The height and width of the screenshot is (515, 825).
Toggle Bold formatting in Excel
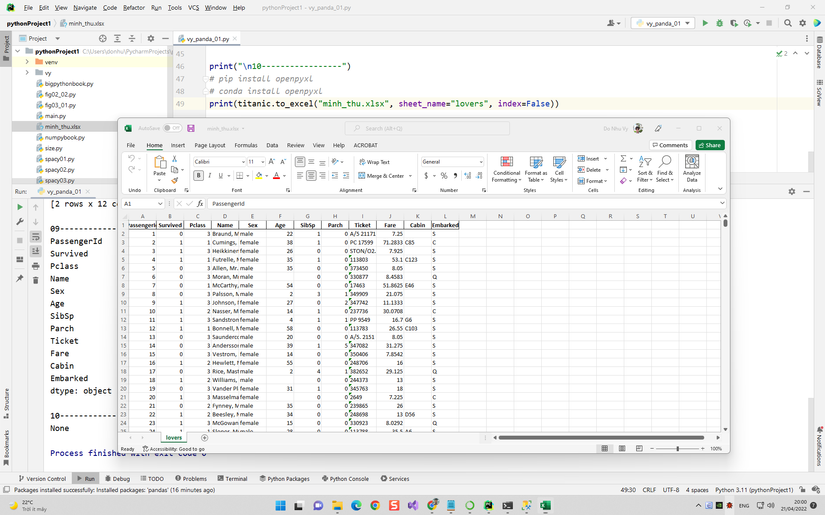[x=198, y=176]
